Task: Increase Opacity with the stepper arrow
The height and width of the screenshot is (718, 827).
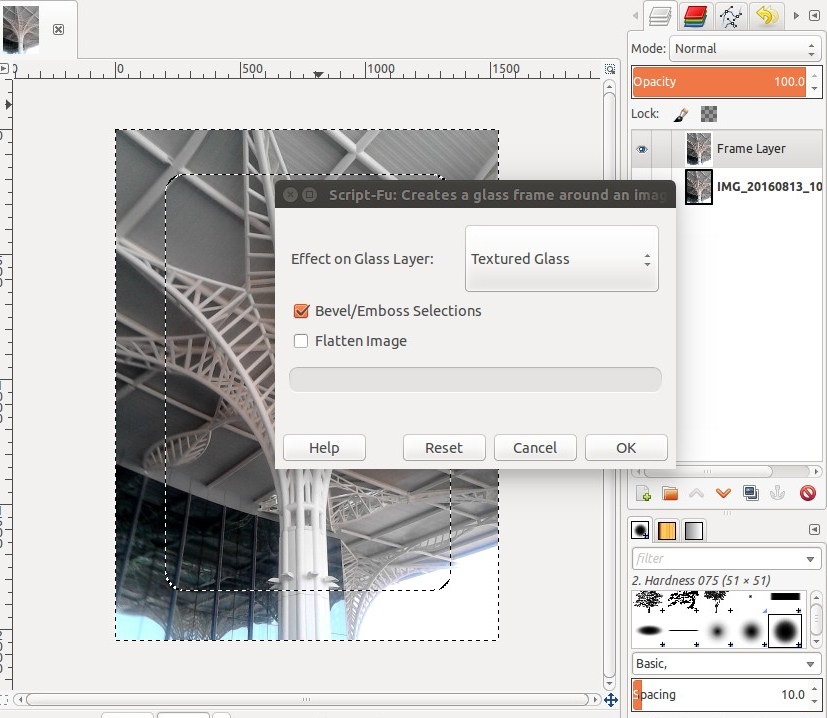Action: pyautogui.click(x=815, y=75)
